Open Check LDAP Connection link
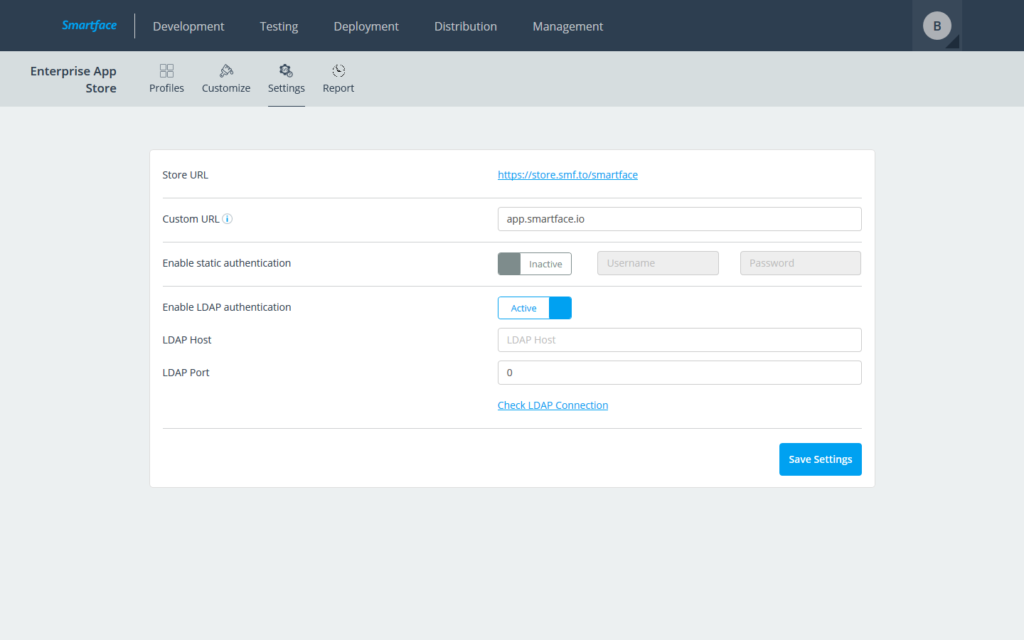 553,405
